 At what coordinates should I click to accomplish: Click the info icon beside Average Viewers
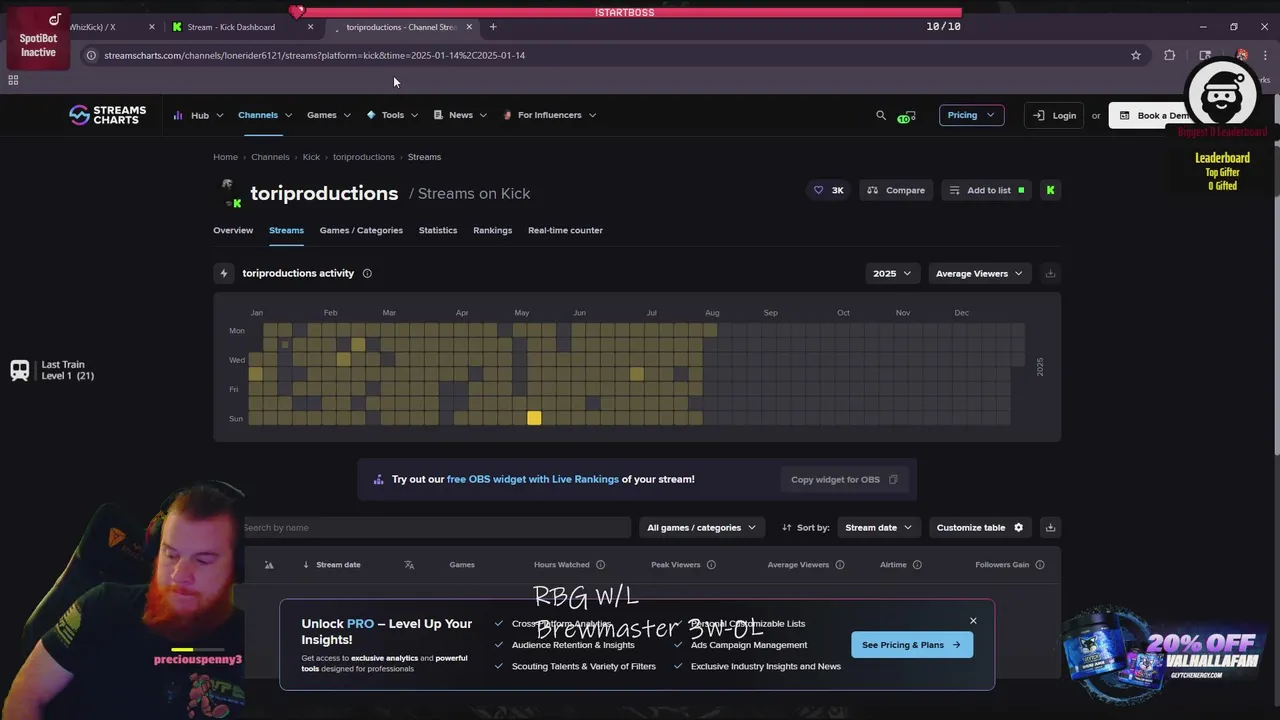840,565
